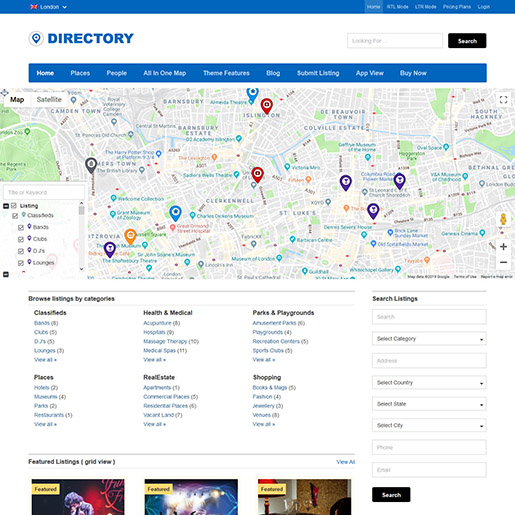The height and width of the screenshot is (515, 515).
Task: Open the Select Country dropdown
Action: (429, 383)
